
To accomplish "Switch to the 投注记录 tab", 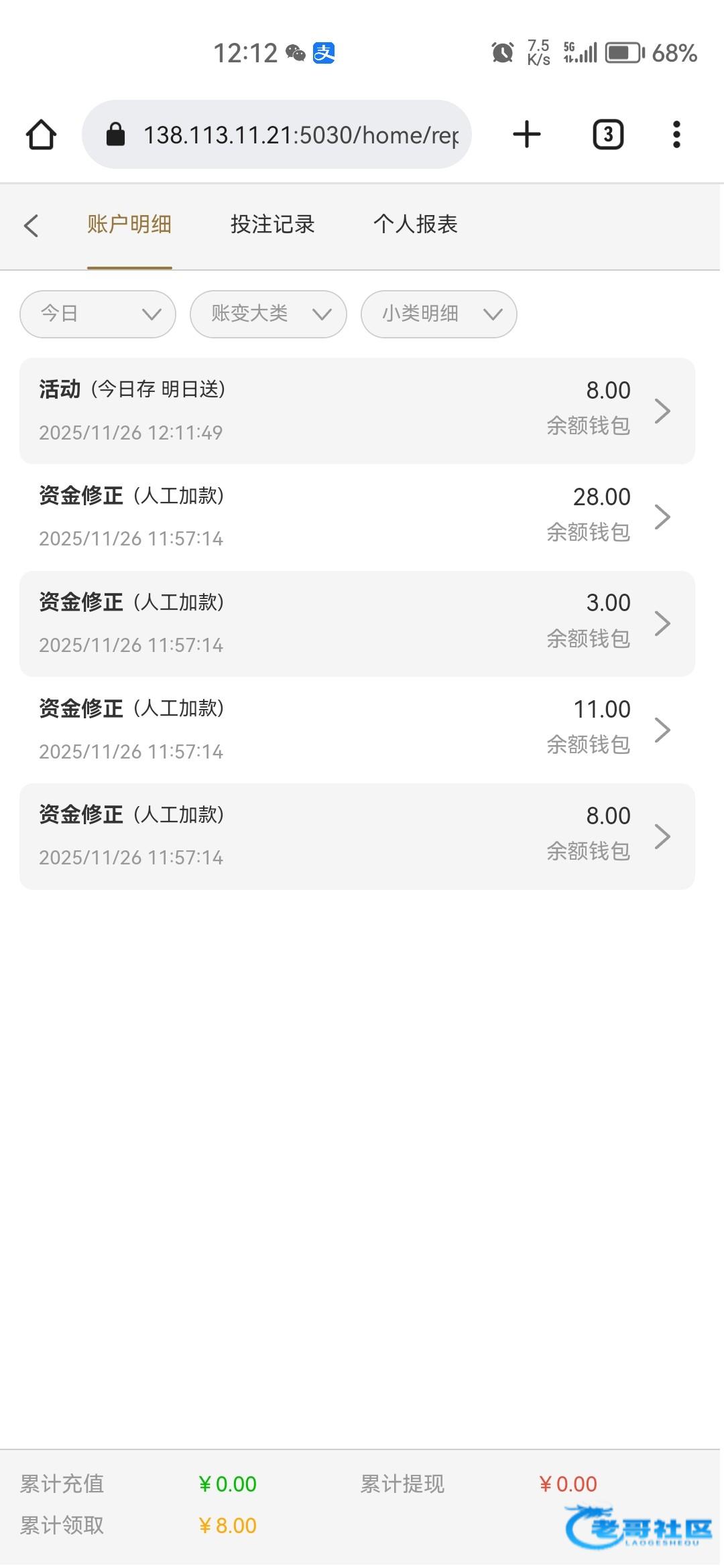I will 272,224.
